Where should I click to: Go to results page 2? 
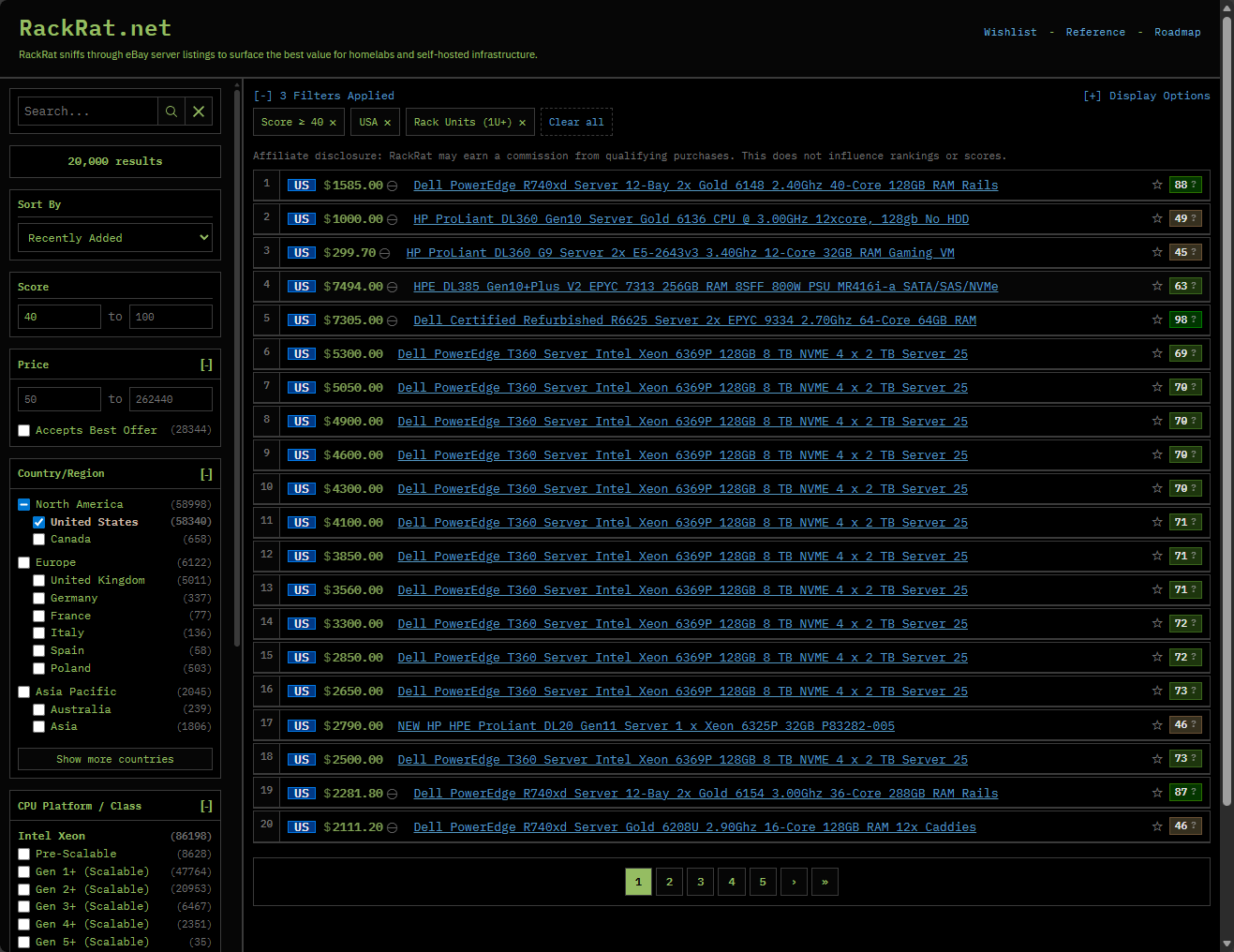(x=669, y=882)
